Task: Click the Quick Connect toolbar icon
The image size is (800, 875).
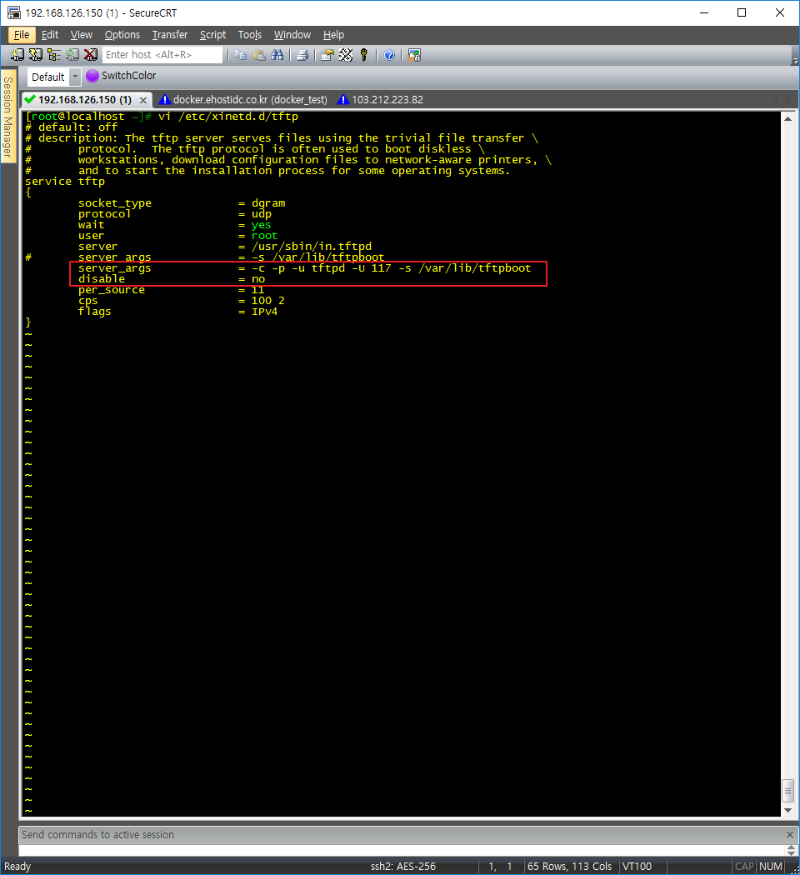Action: tap(35, 55)
